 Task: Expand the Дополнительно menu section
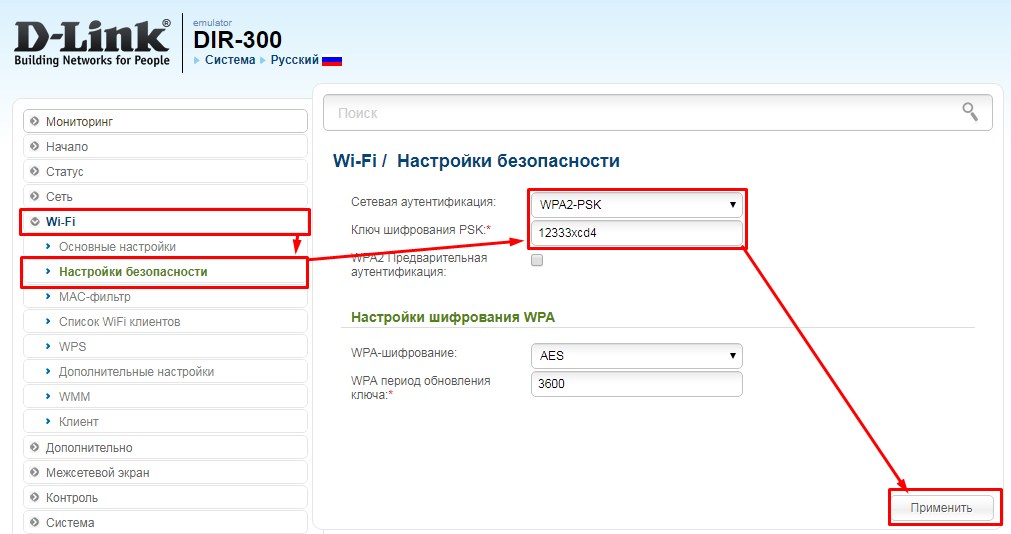tap(165, 447)
